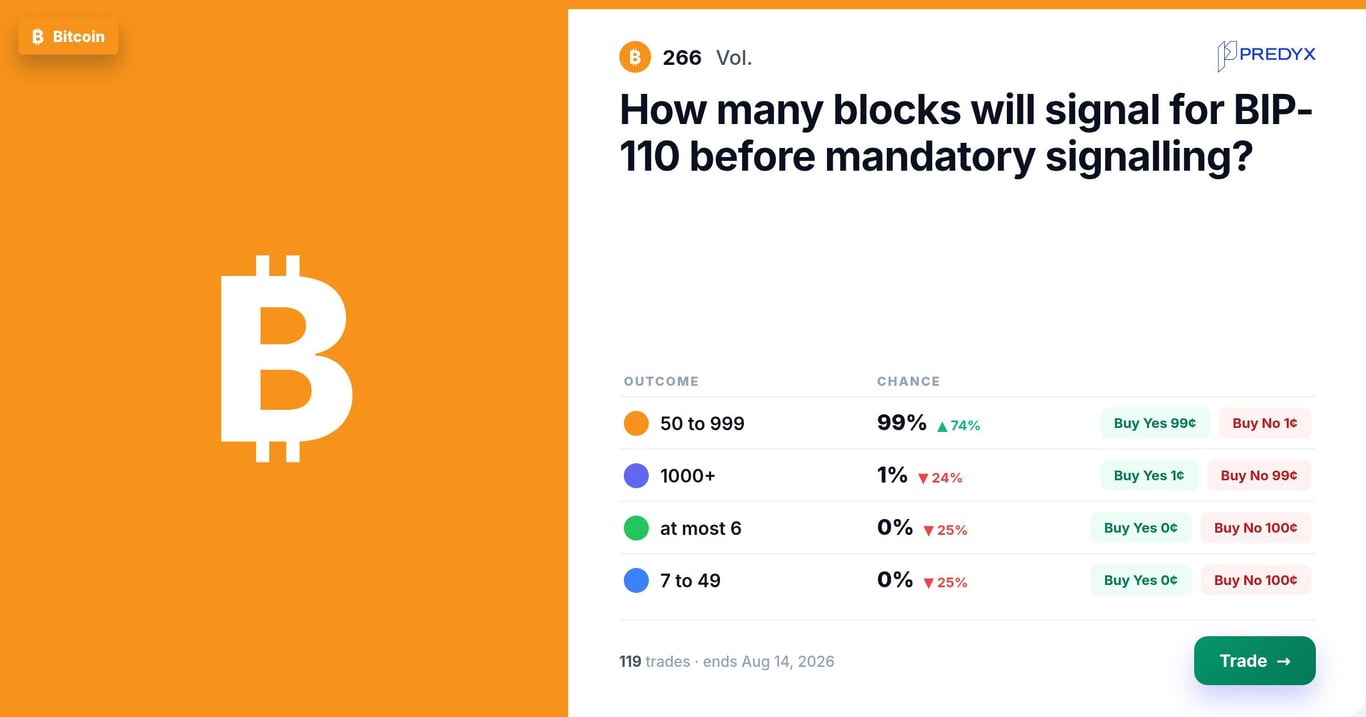The height and width of the screenshot is (717, 1366).
Task: Buy Yes at 1¢ for 1000+
Action: [x=1149, y=475]
